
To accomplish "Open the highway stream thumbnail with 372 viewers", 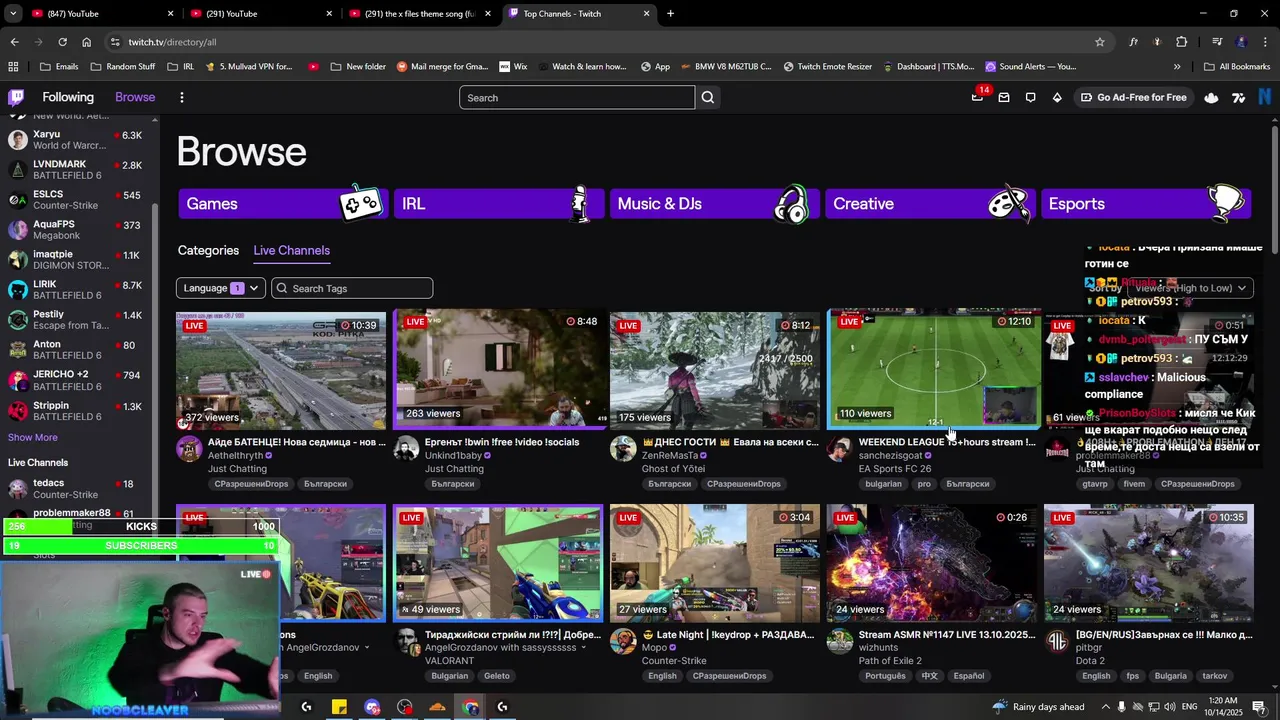I will point(281,370).
